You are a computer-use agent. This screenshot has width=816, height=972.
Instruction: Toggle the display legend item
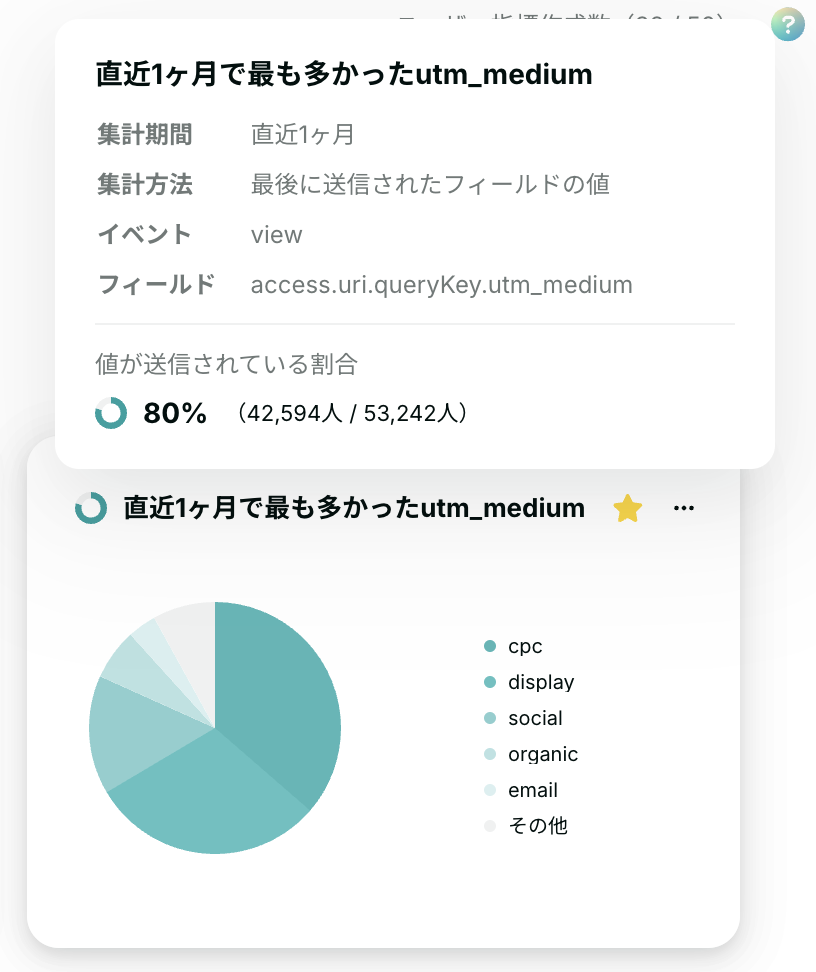pos(529,682)
